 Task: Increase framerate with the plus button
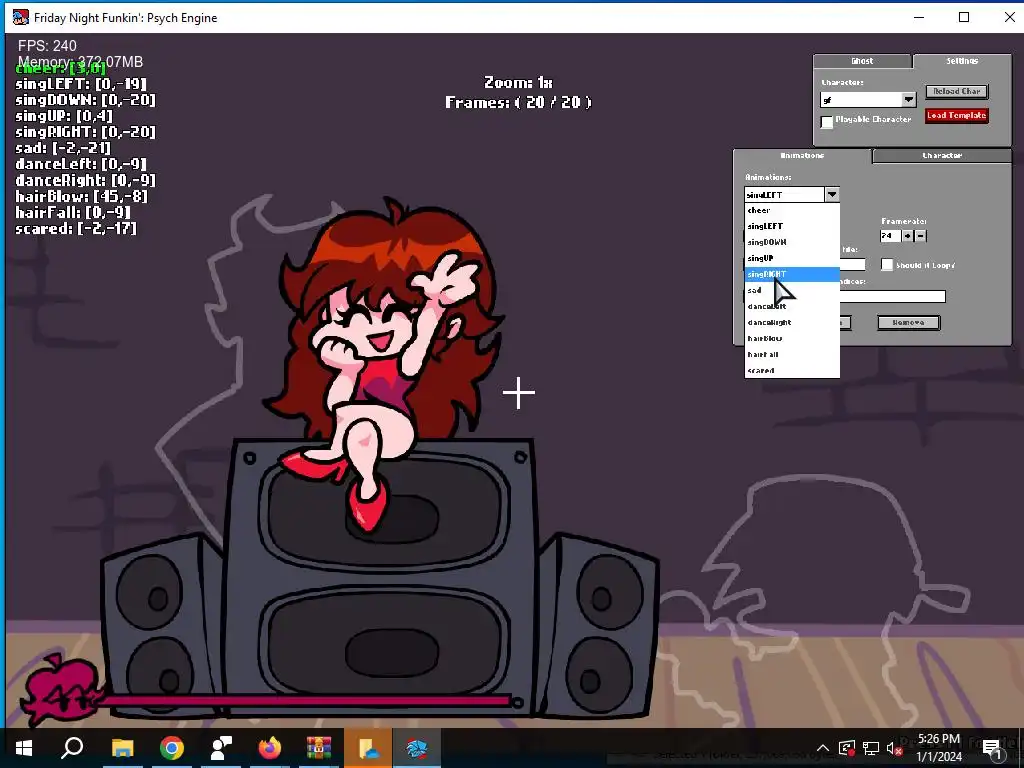point(907,236)
